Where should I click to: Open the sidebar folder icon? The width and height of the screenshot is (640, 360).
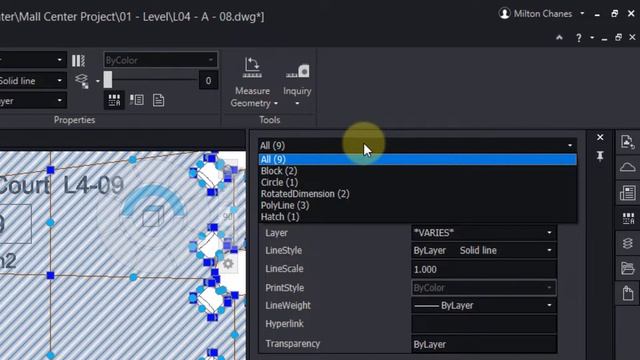pos(627,268)
